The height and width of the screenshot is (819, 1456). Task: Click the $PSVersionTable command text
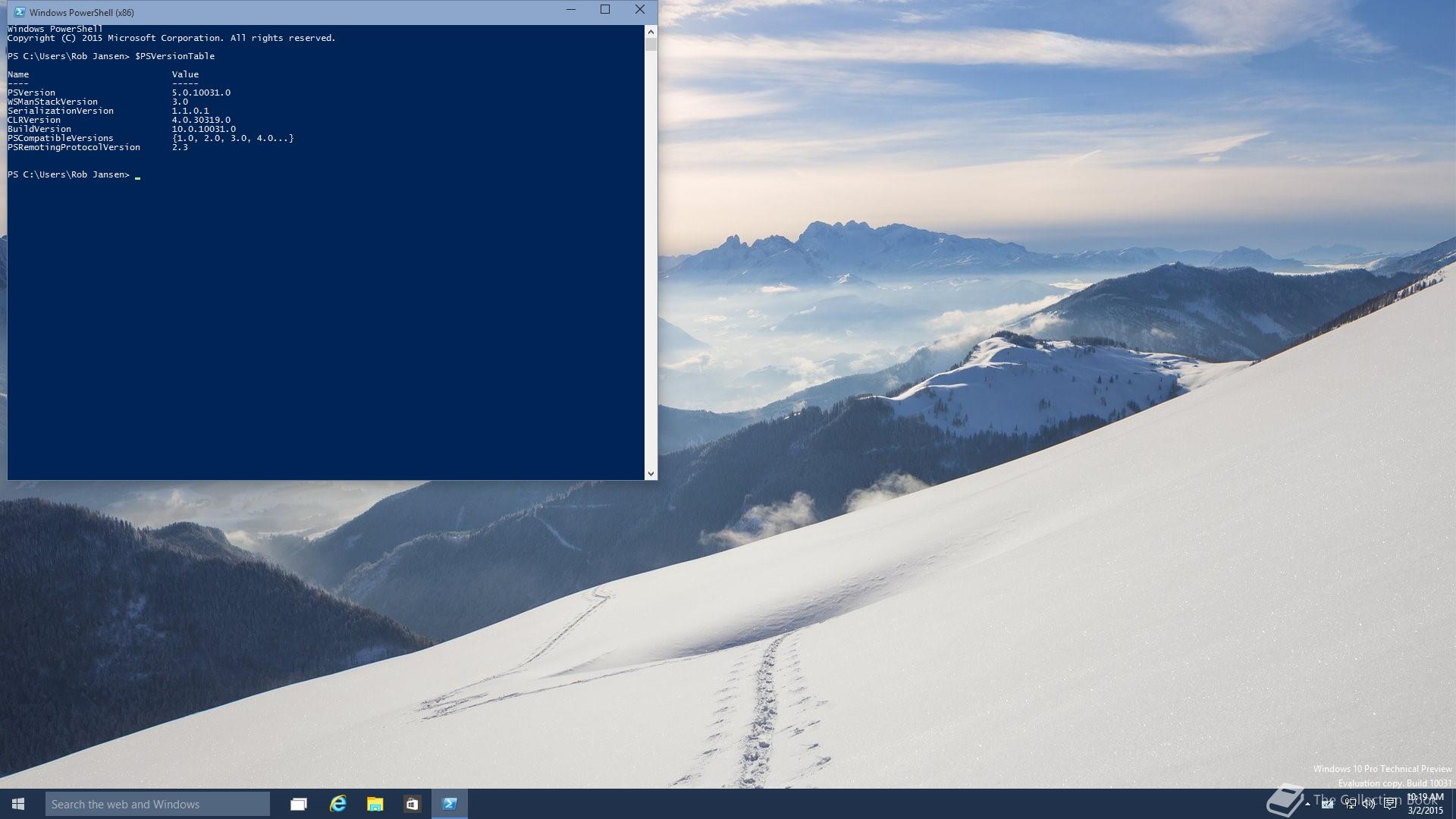coord(174,56)
